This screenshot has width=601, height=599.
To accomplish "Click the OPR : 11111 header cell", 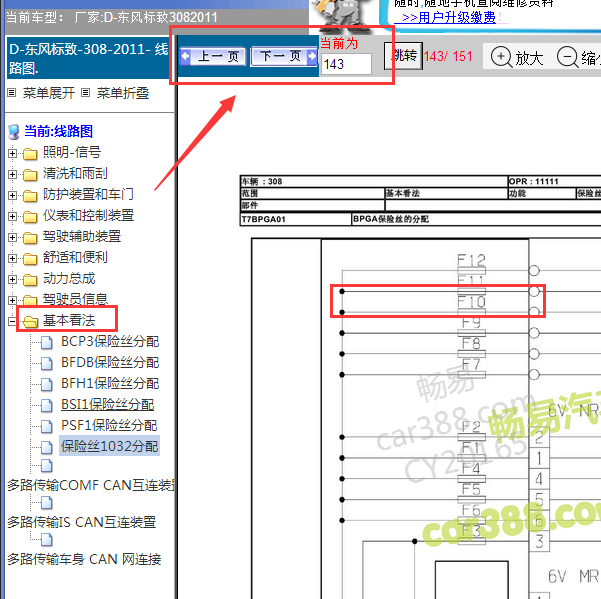I will [554, 181].
